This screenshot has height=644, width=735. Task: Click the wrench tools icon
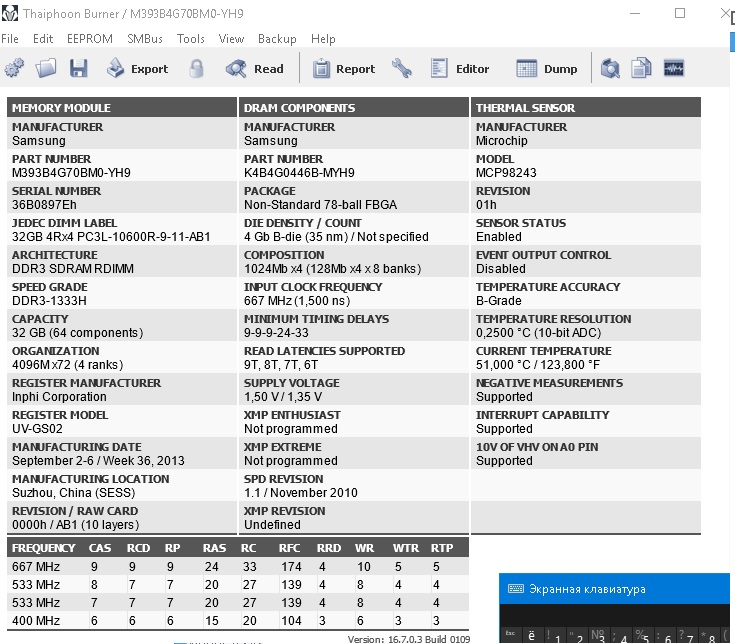[402, 68]
